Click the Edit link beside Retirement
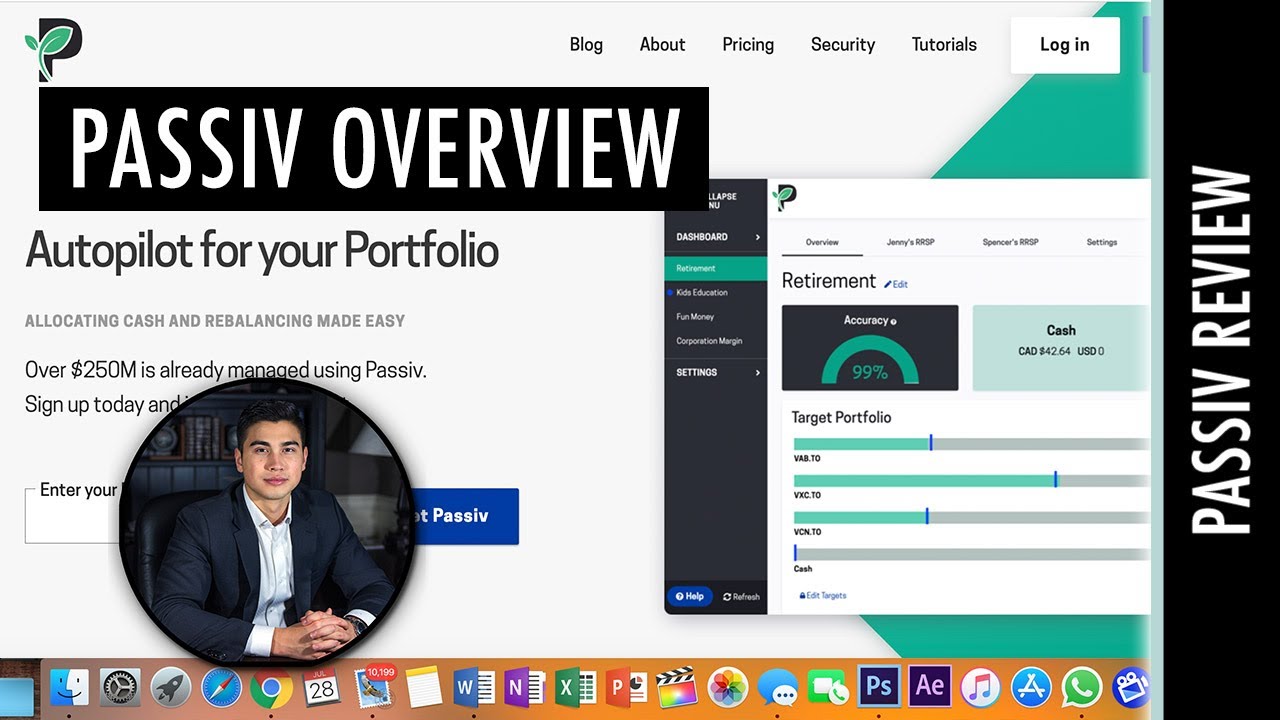 click(x=896, y=284)
